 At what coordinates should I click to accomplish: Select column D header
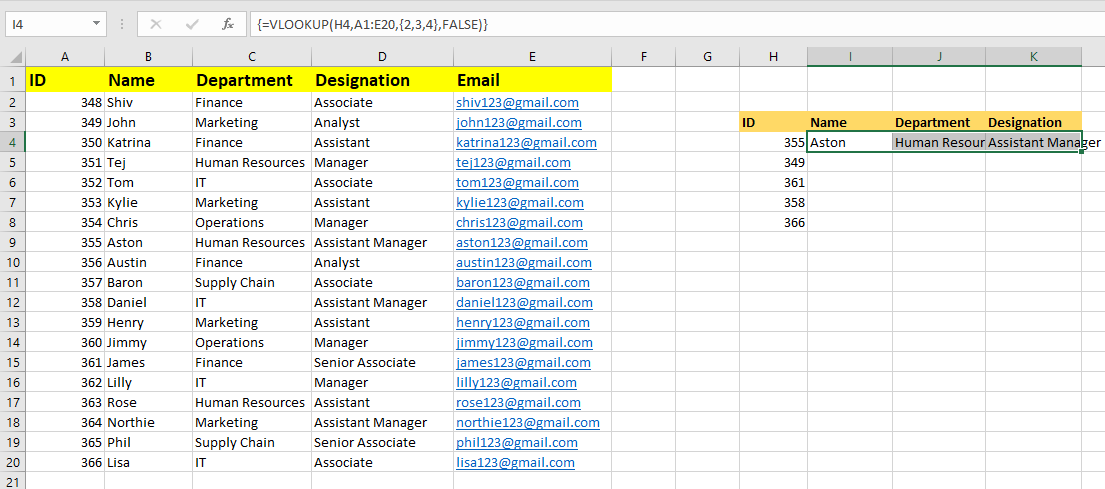point(381,57)
